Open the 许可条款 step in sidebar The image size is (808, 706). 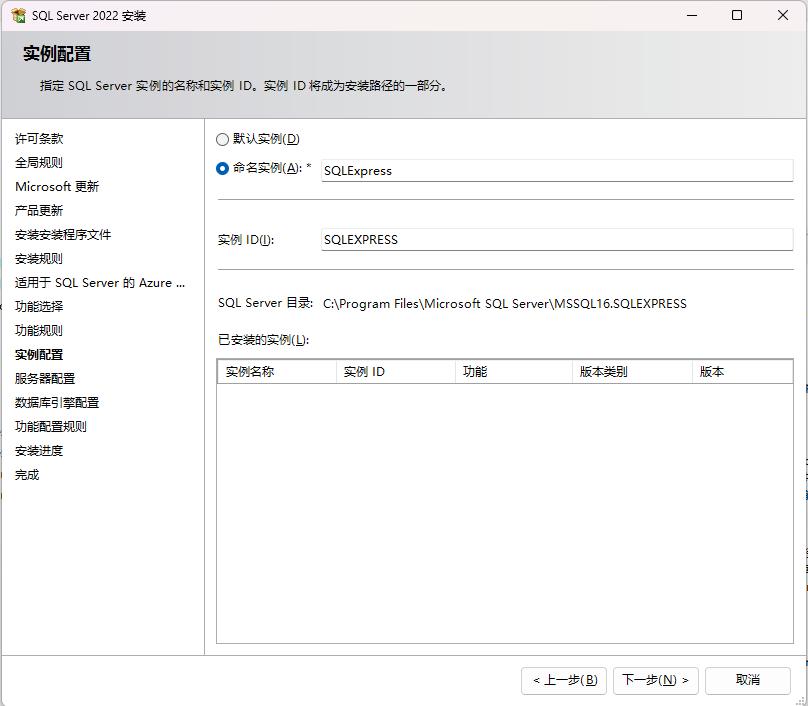(x=39, y=139)
